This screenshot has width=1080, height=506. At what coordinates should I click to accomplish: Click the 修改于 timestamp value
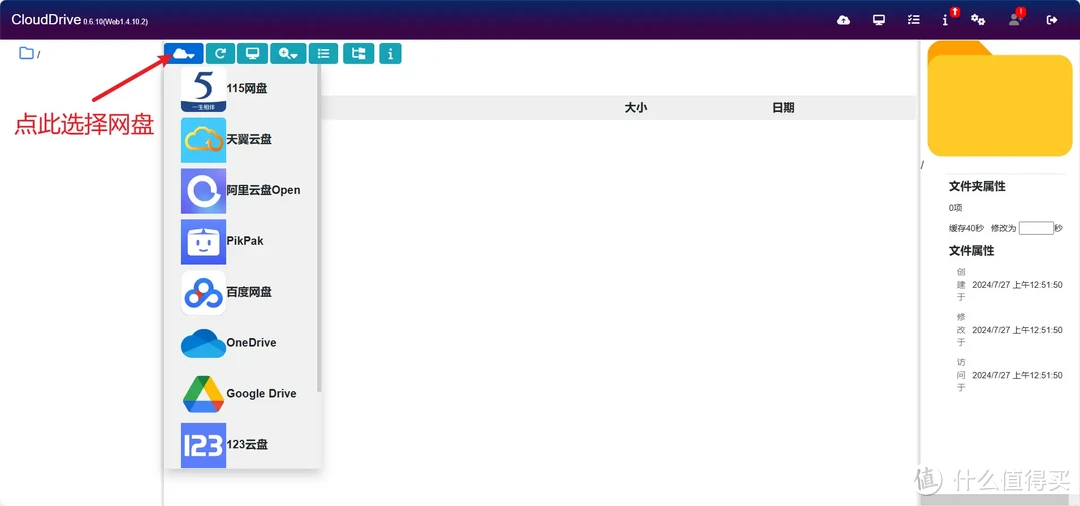tap(1017, 330)
